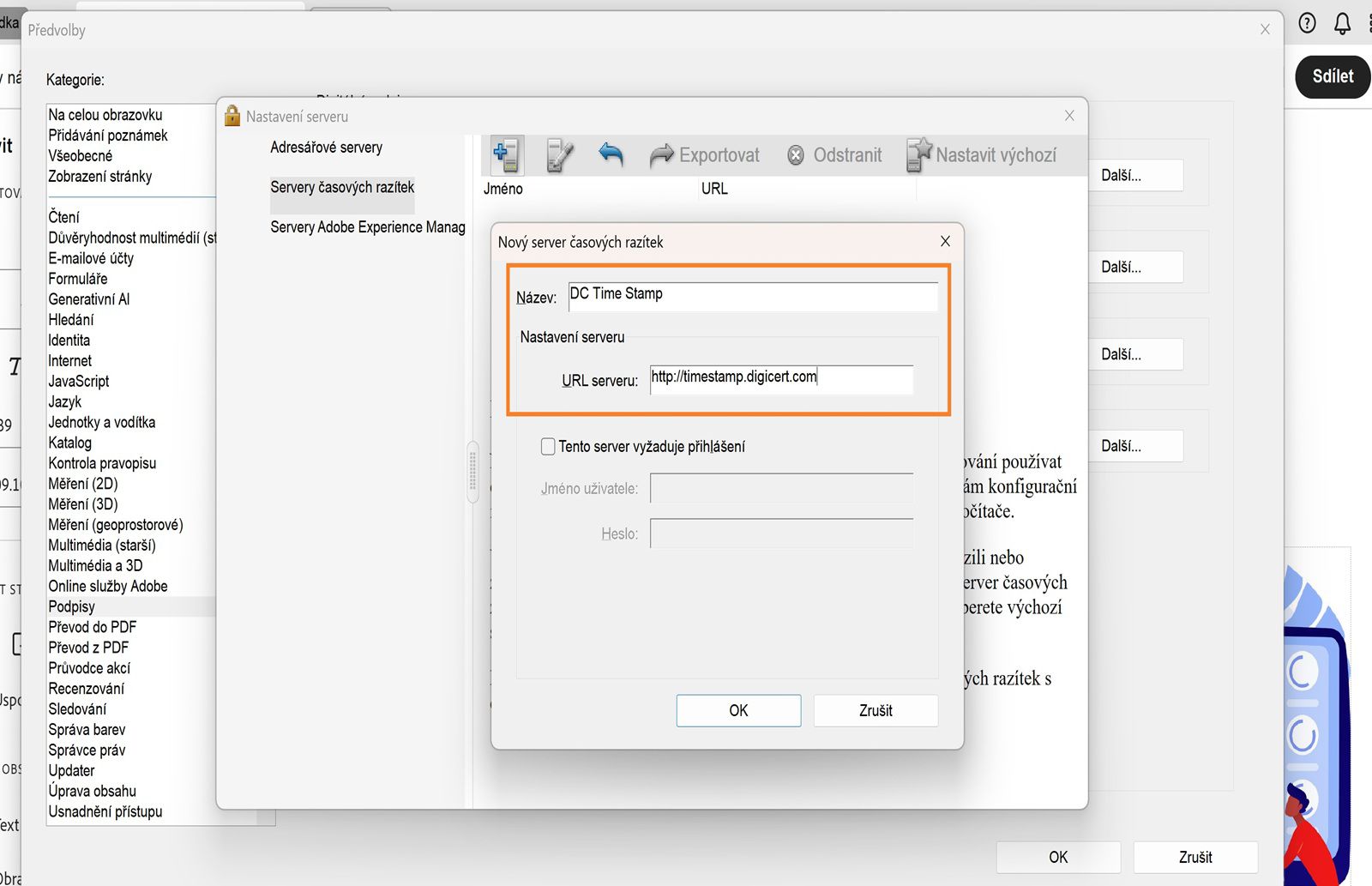Select 'Generativní AI' category
The image size is (1372, 886).
89,299
